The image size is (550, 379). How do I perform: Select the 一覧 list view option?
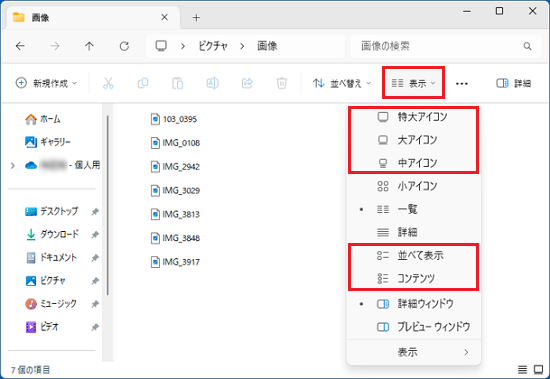click(414, 209)
